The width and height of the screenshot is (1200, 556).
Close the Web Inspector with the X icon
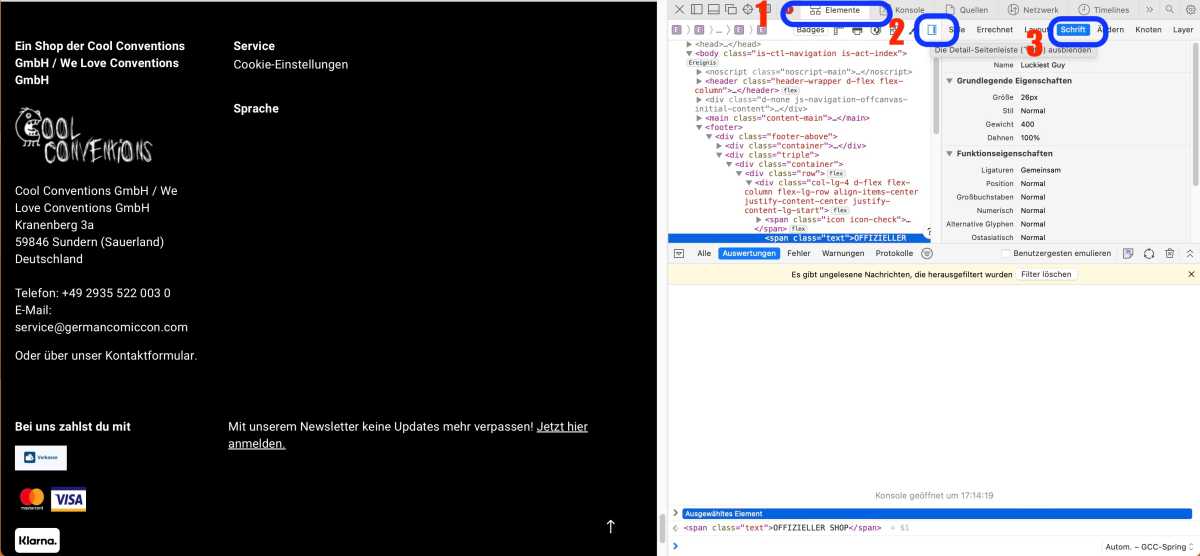pos(680,9)
